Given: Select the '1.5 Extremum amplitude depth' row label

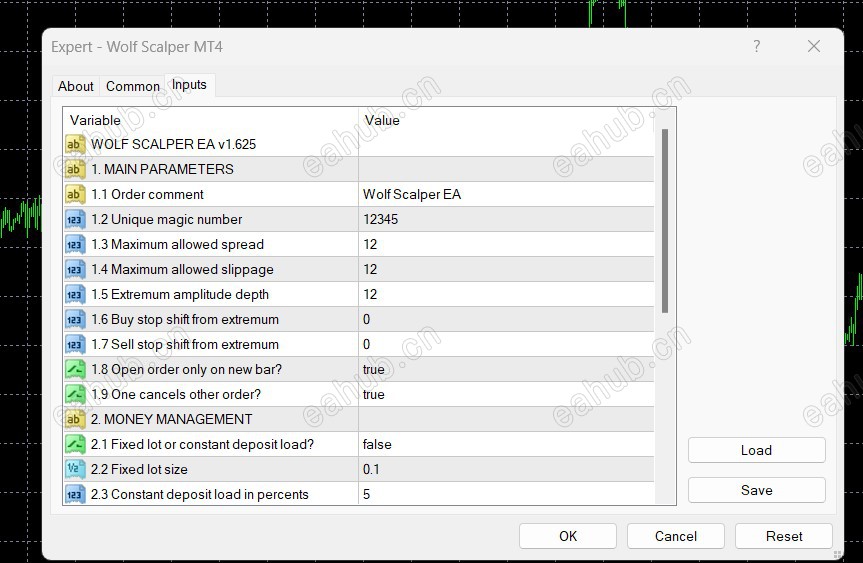Looking at the screenshot, I should pyautogui.click(x=180, y=294).
